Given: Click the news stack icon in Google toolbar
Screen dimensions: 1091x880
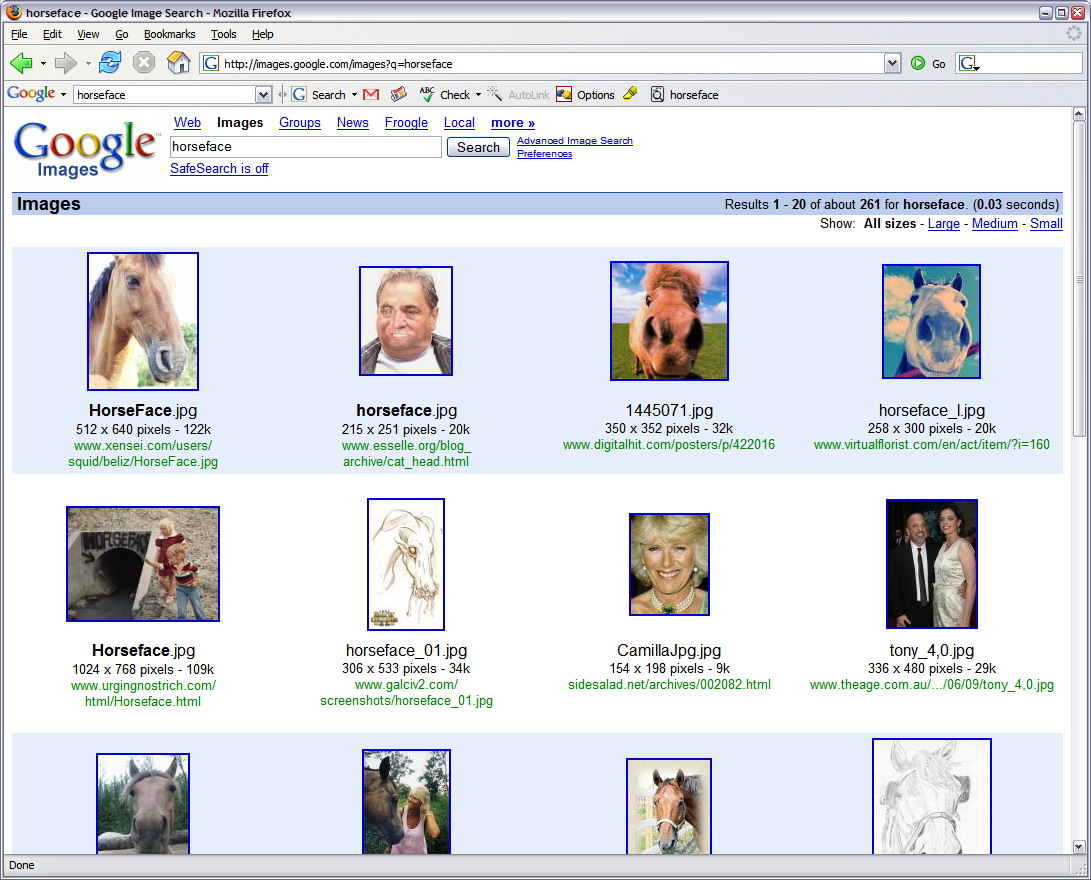Looking at the screenshot, I should point(398,94).
